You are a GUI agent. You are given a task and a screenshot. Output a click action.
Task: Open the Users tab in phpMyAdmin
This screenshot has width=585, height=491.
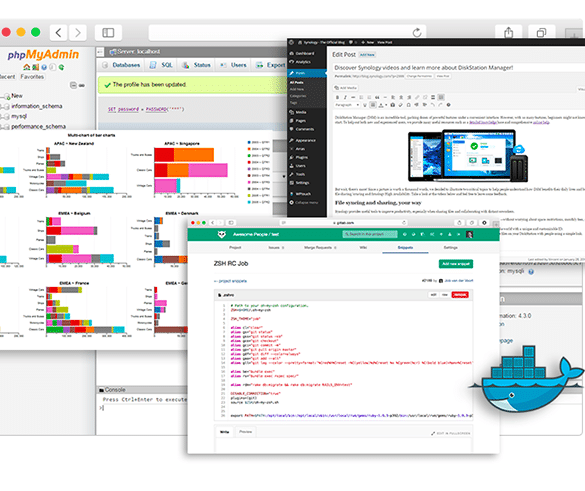233,65
